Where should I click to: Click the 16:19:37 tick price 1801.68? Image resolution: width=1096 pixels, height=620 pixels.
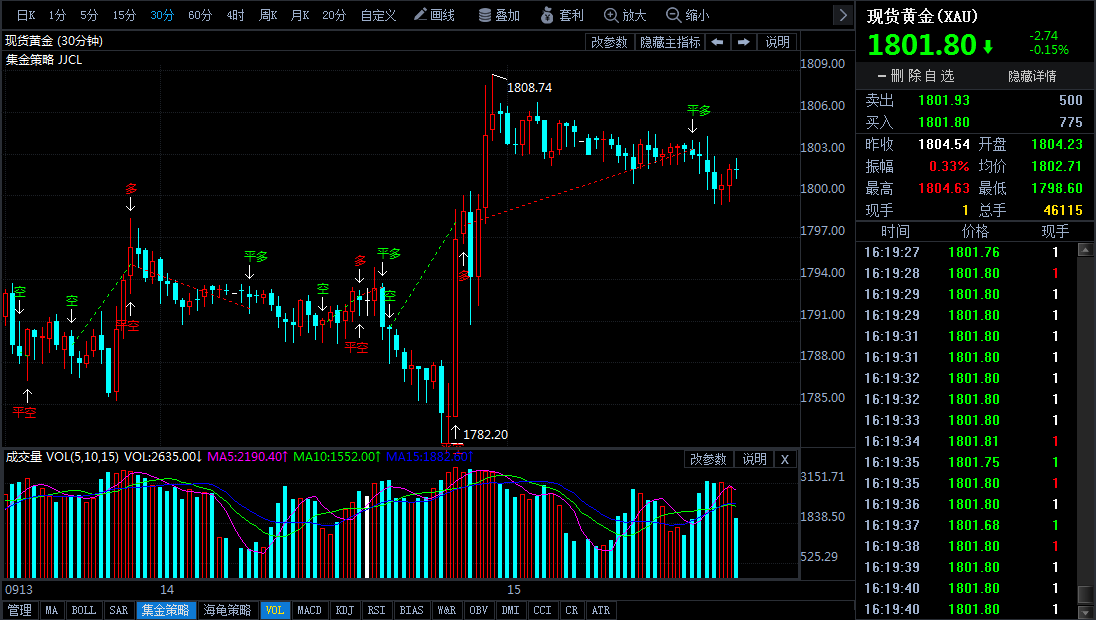[974, 525]
